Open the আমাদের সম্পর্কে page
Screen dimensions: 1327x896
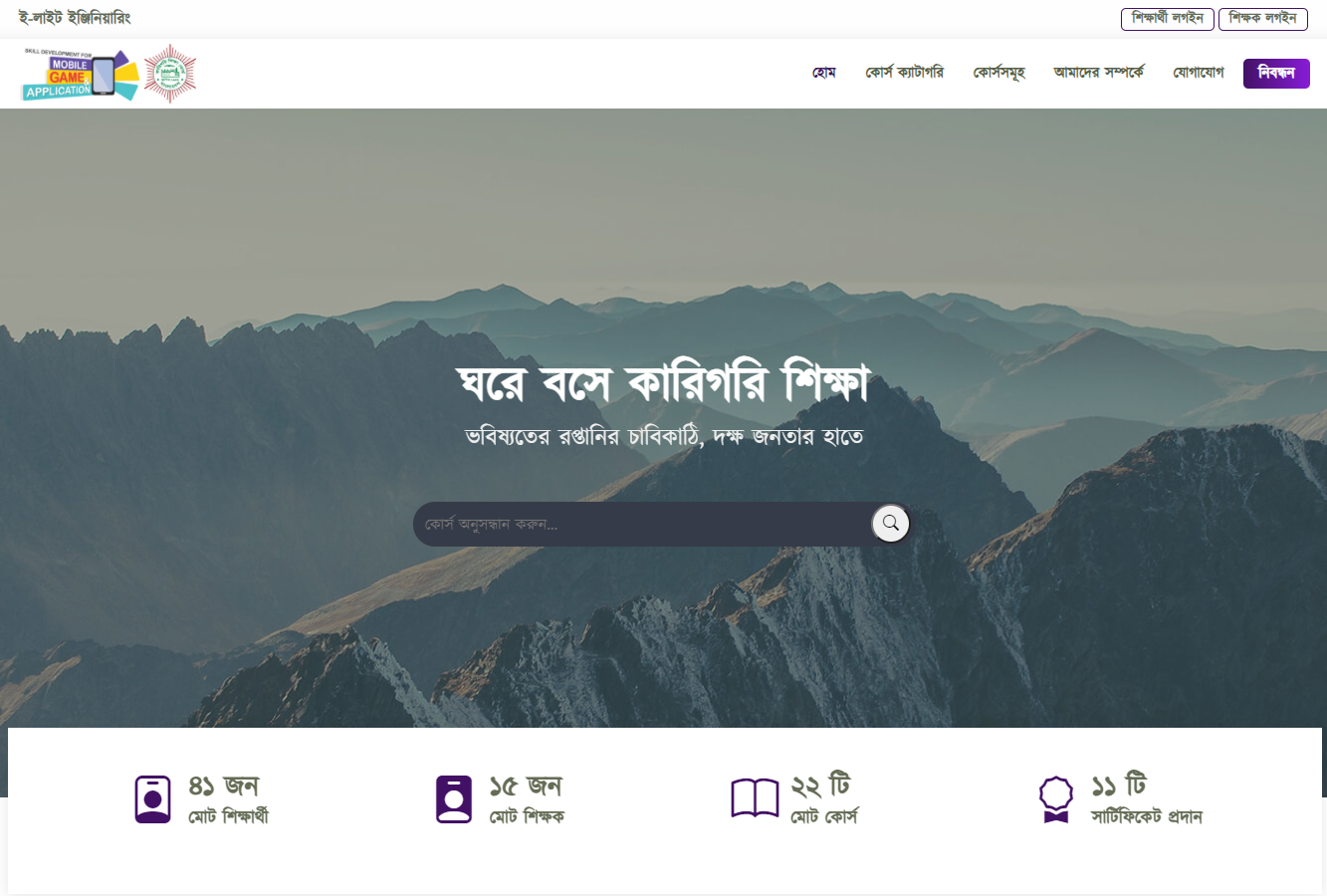click(1099, 73)
